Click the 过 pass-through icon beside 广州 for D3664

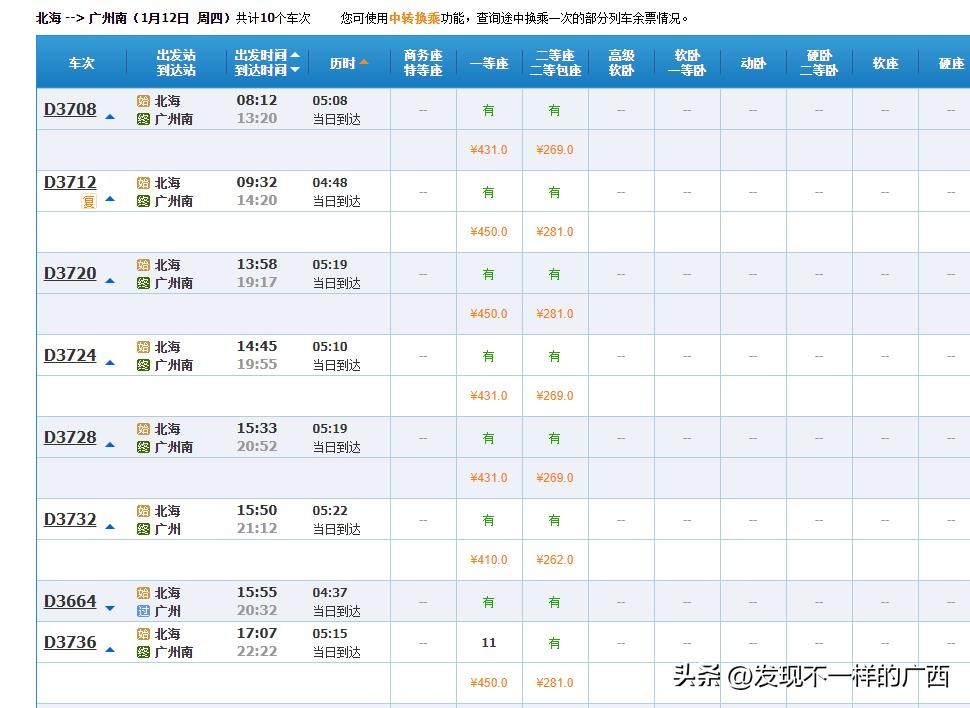click(x=143, y=611)
